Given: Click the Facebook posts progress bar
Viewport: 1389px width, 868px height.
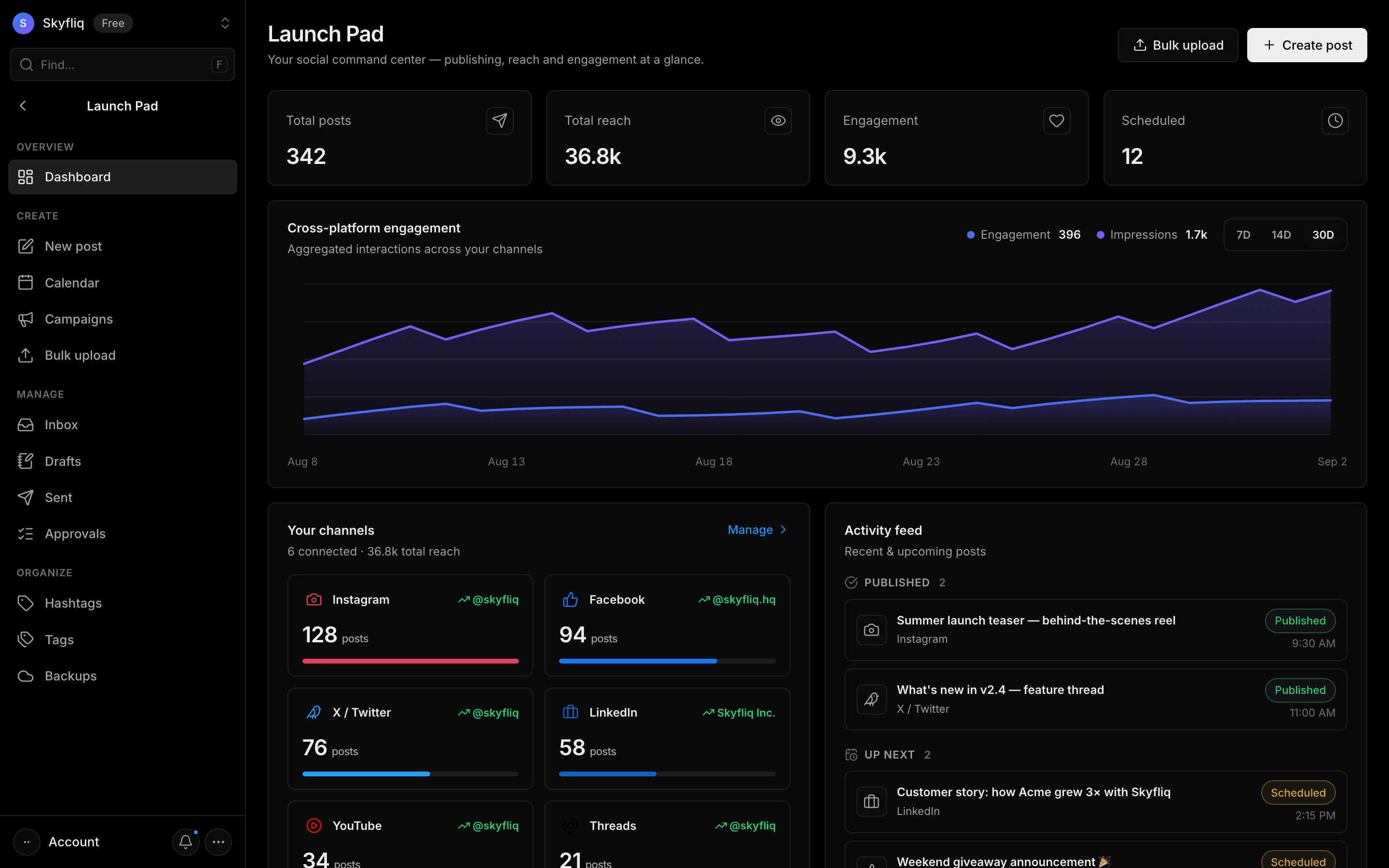Looking at the screenshot, I should (x=667, y=661).
